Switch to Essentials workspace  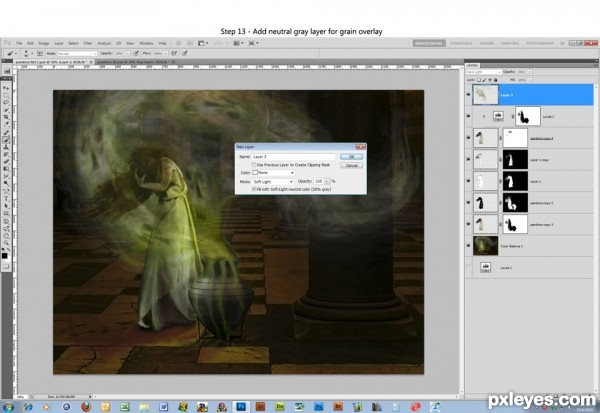(461, 43)
